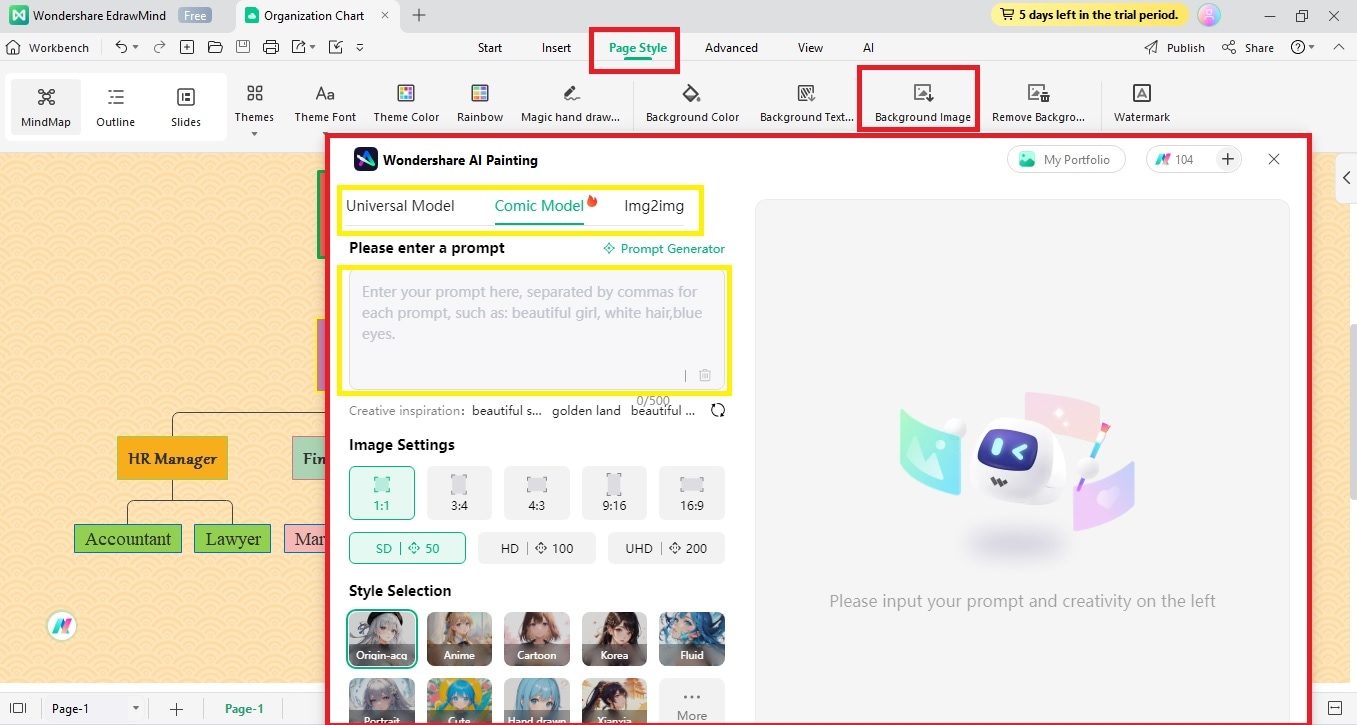Select 9:16 aspect ratio
Image resolution: width=1357 pixels, height=725 pixels.
click(614, 493)
